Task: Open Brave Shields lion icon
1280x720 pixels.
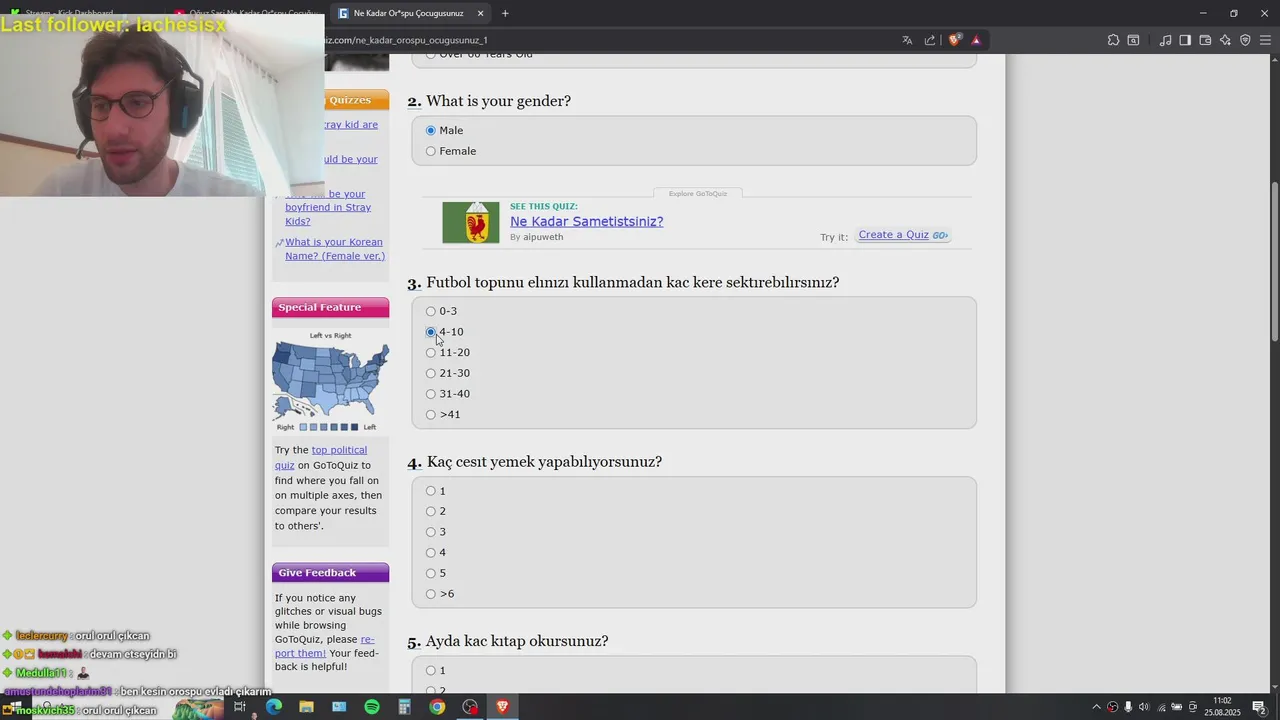Action: pos(954,40)
